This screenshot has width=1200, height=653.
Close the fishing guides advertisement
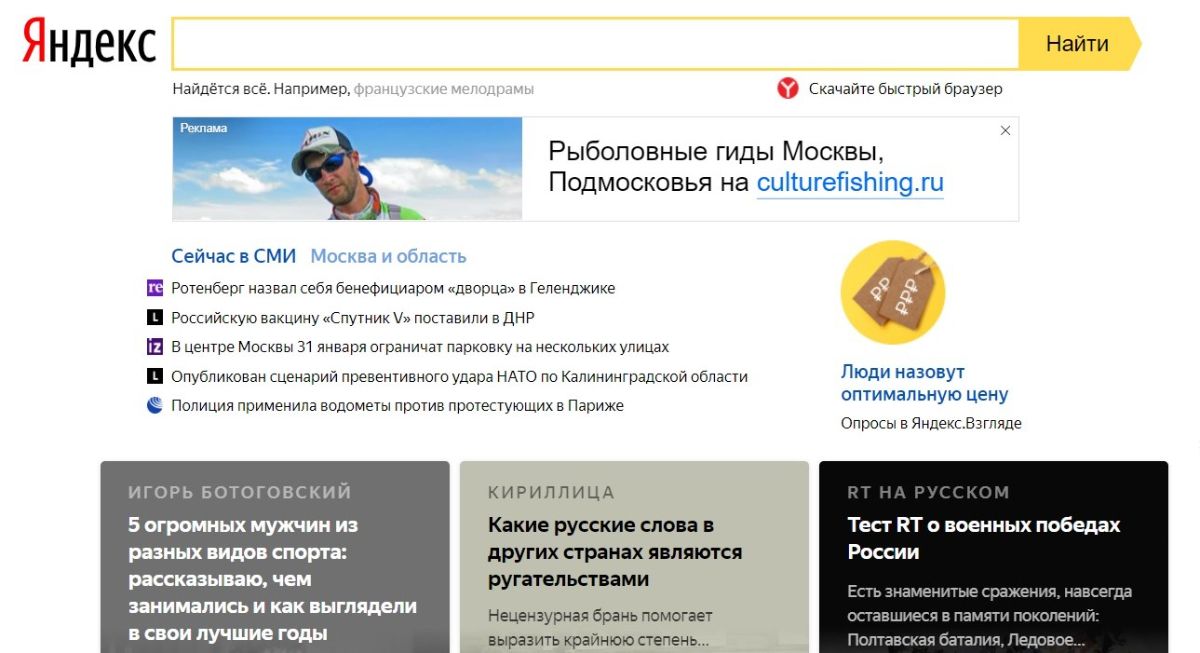click(1006, 130)
